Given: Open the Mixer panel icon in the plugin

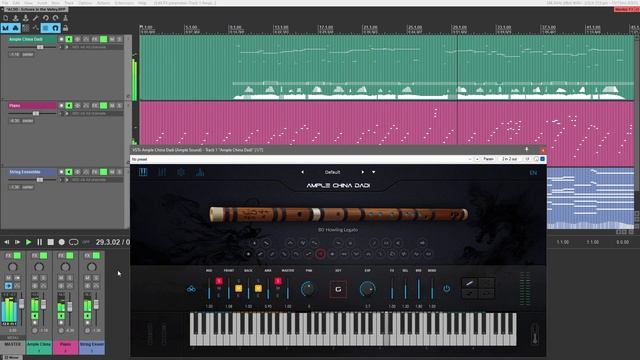Looking at the screenshot, I should [x=162, y=172].
